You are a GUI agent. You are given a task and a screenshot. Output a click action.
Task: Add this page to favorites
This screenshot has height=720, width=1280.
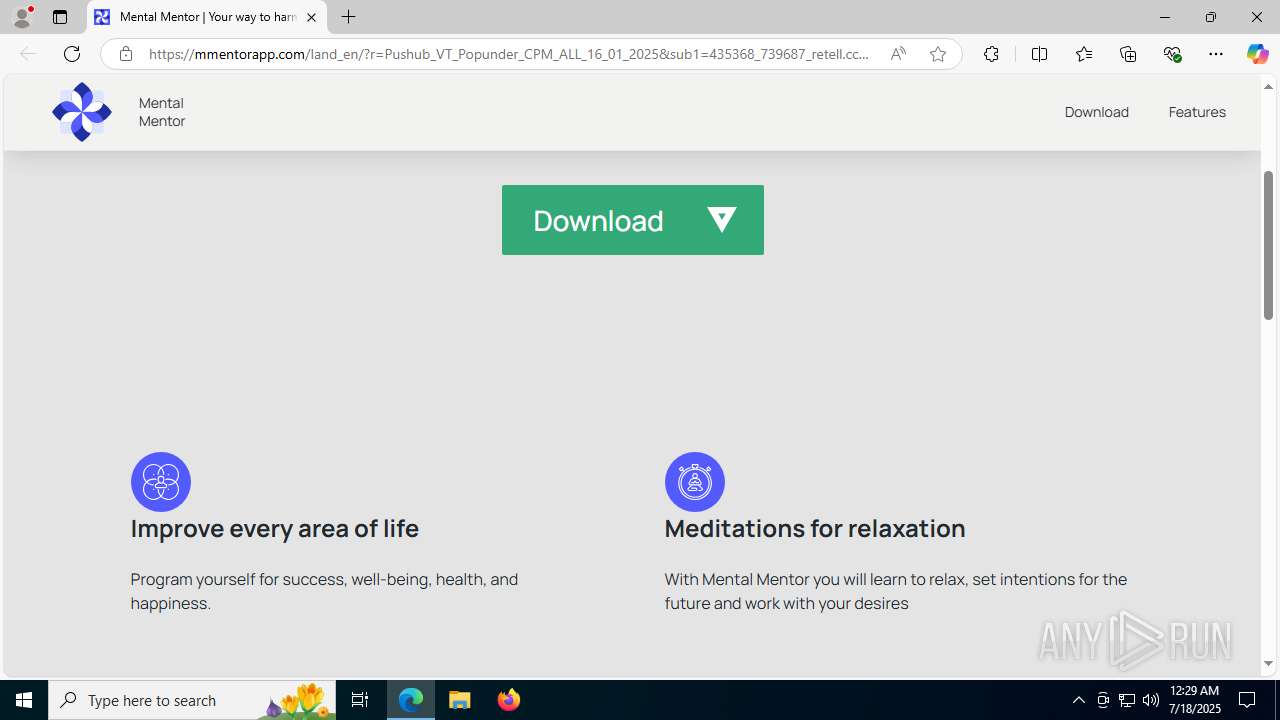[938, 54]
